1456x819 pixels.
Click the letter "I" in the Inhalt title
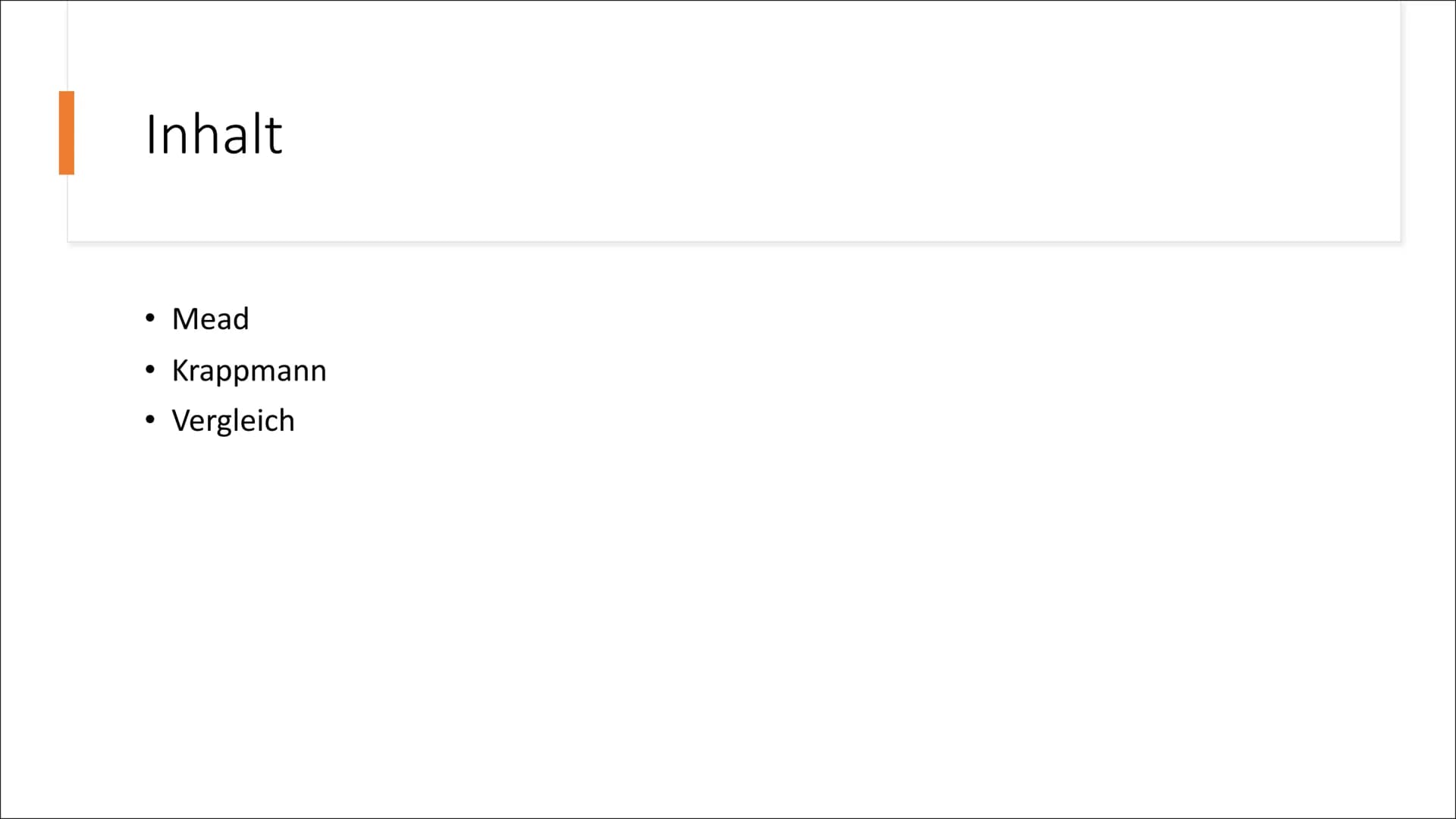tap(150, 134)
